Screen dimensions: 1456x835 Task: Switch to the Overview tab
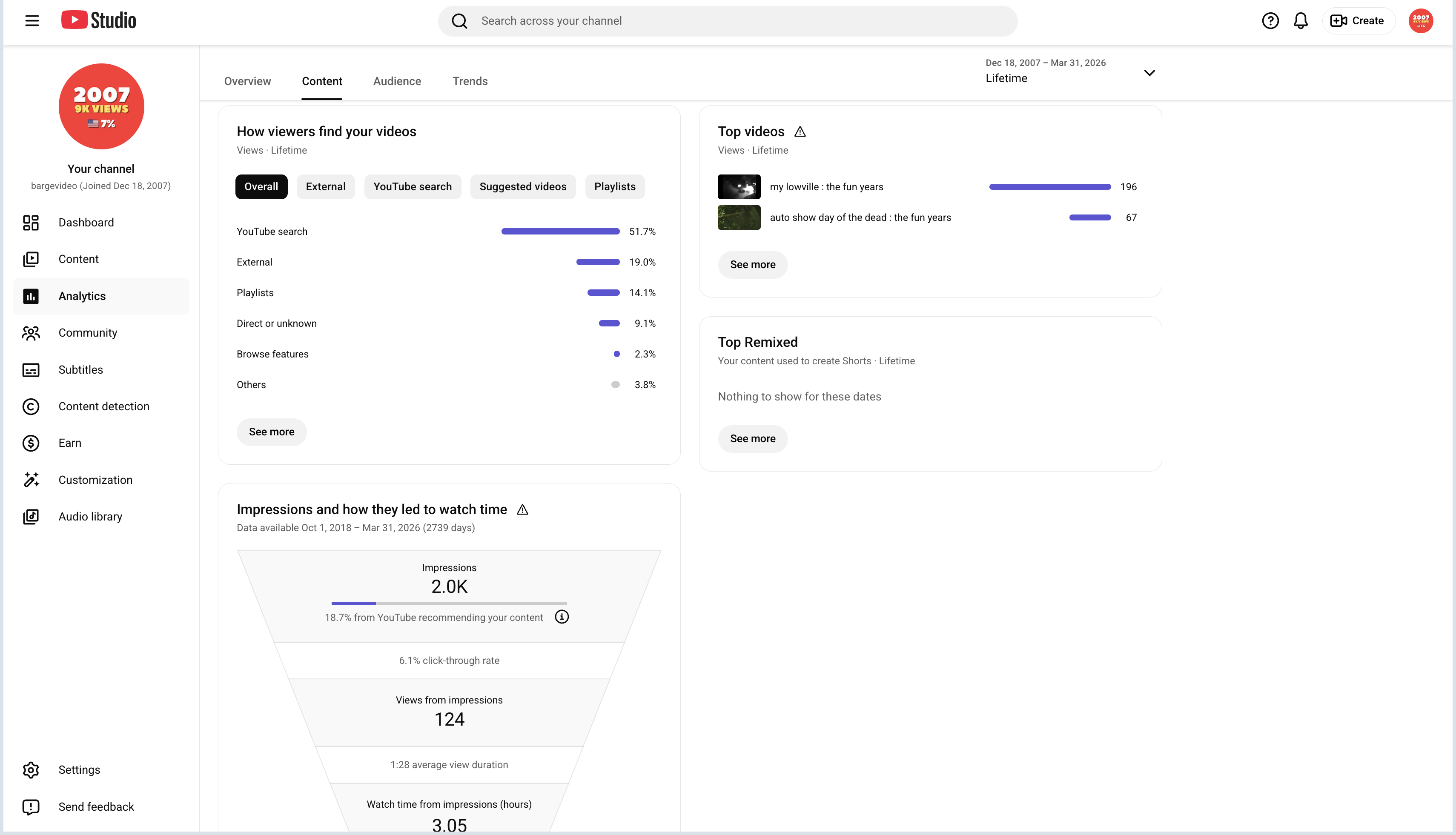tap(247, 81)
